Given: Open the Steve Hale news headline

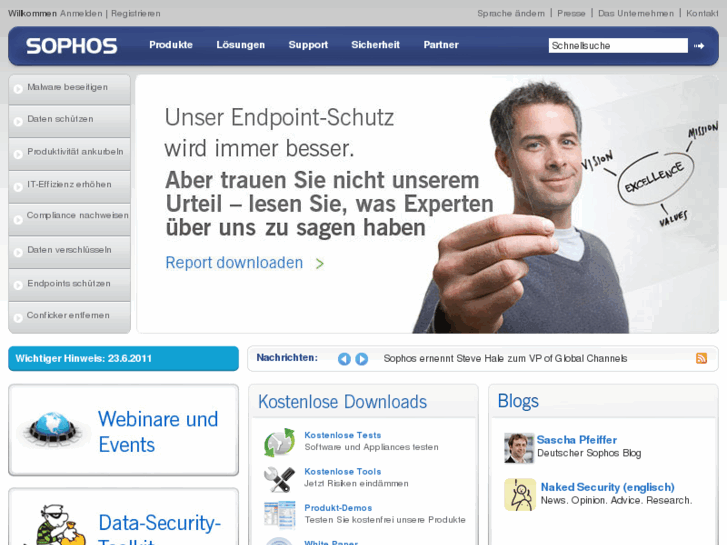Looking at the screenshot, I should pos(505,359).
